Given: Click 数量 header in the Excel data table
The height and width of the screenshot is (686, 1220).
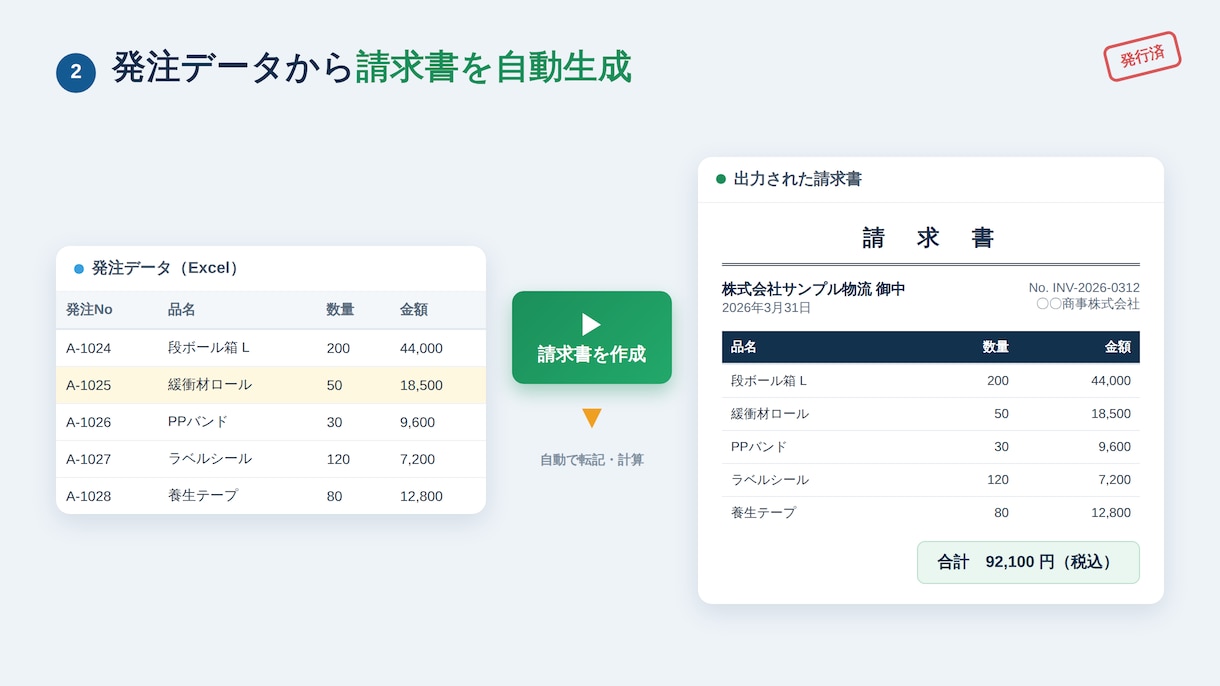Looking at the screenshot, I should (340, 310).
